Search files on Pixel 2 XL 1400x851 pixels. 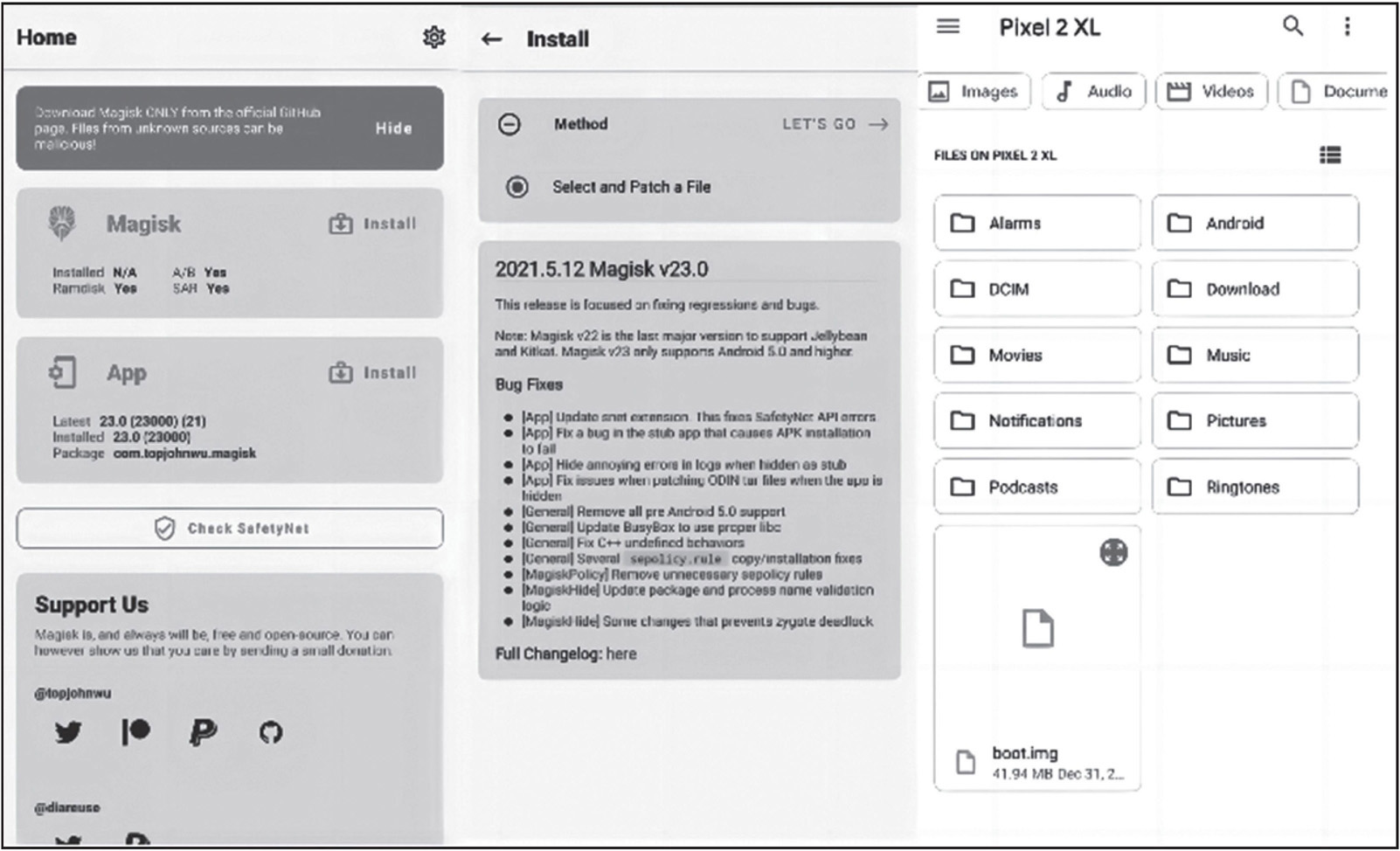click(1293, 26)
